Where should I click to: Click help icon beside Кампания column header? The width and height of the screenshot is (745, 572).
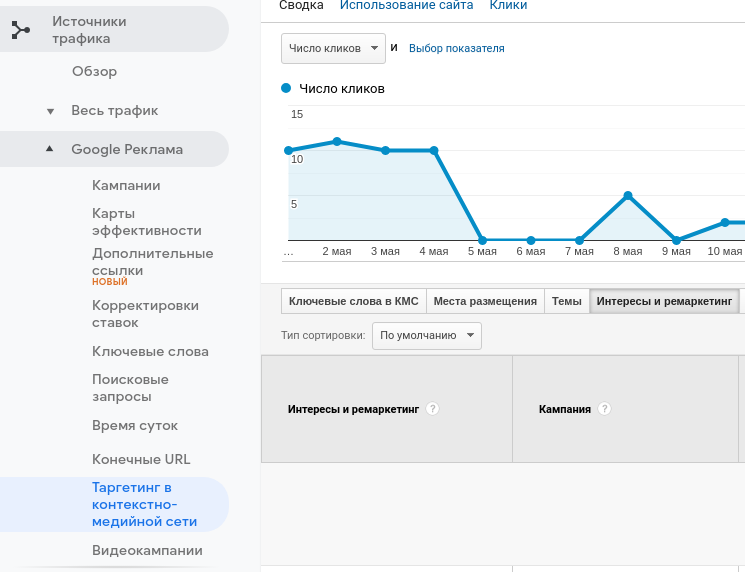tap(604, 409)
